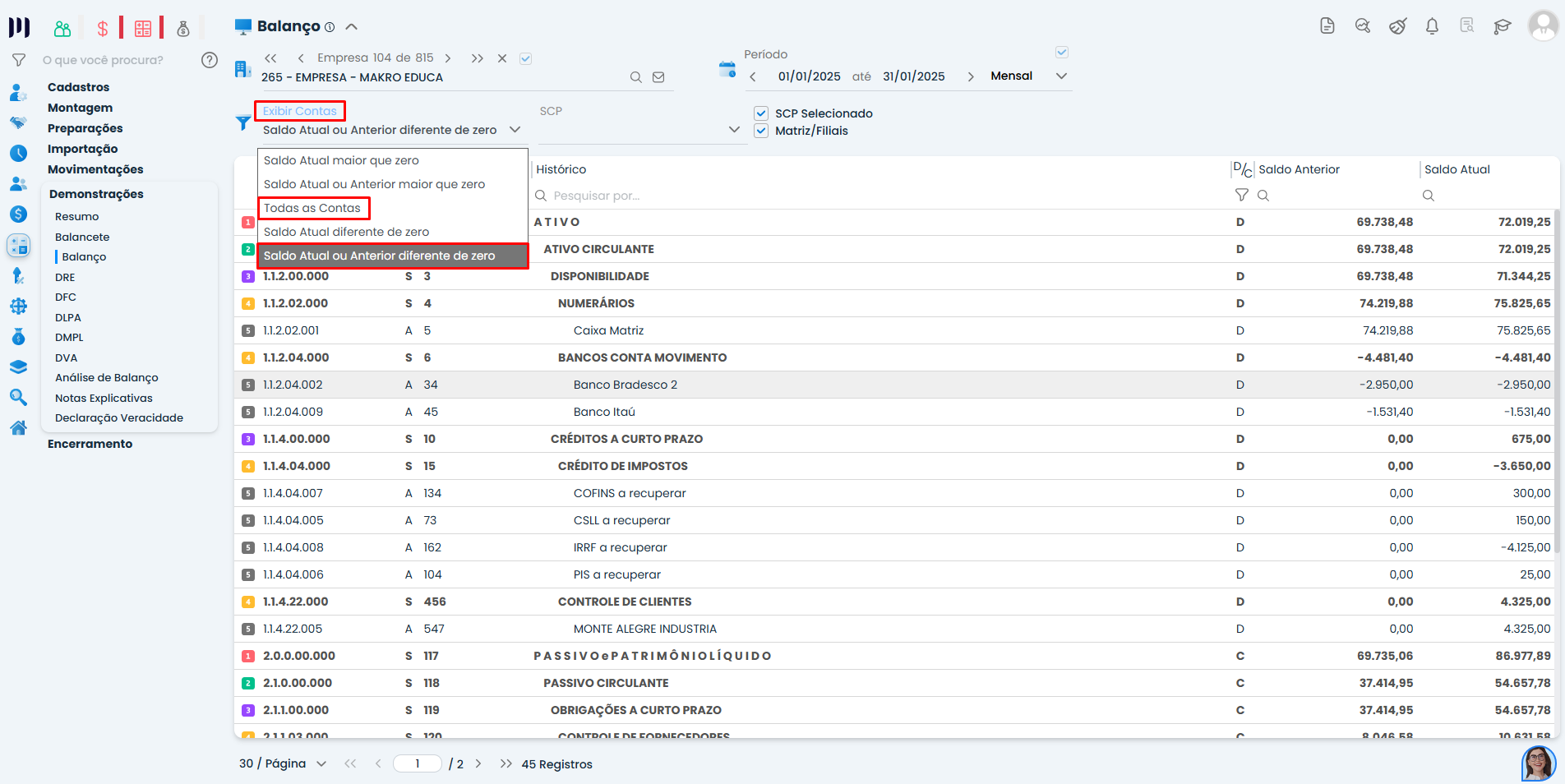1565x784 pixels.
Task: Open the calendar period icon
Action: coord(727,70)
